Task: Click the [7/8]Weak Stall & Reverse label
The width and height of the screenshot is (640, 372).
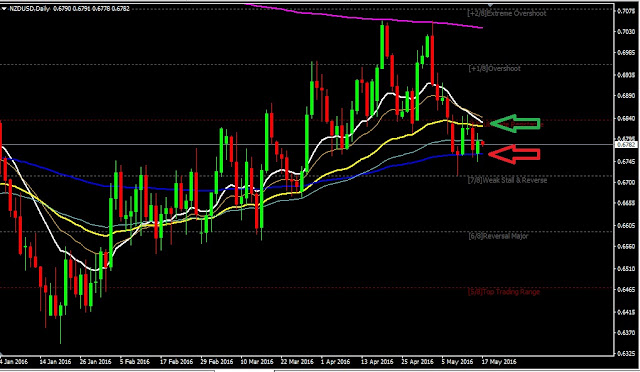Action: tap(507, 180)
